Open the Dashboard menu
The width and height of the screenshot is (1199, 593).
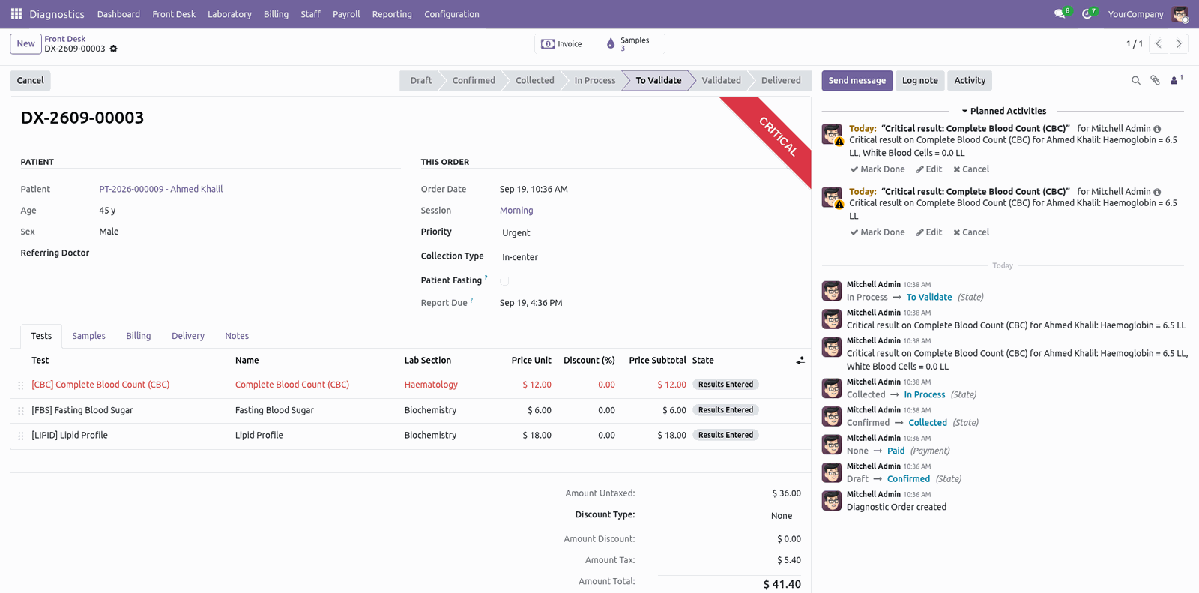coord(119,14)
